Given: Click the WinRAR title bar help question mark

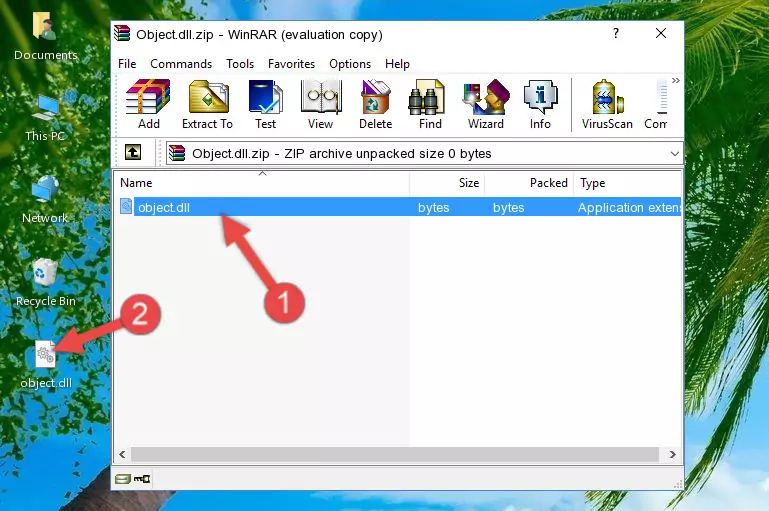Looking at the screenshot, I should click(x=615, y=33).
